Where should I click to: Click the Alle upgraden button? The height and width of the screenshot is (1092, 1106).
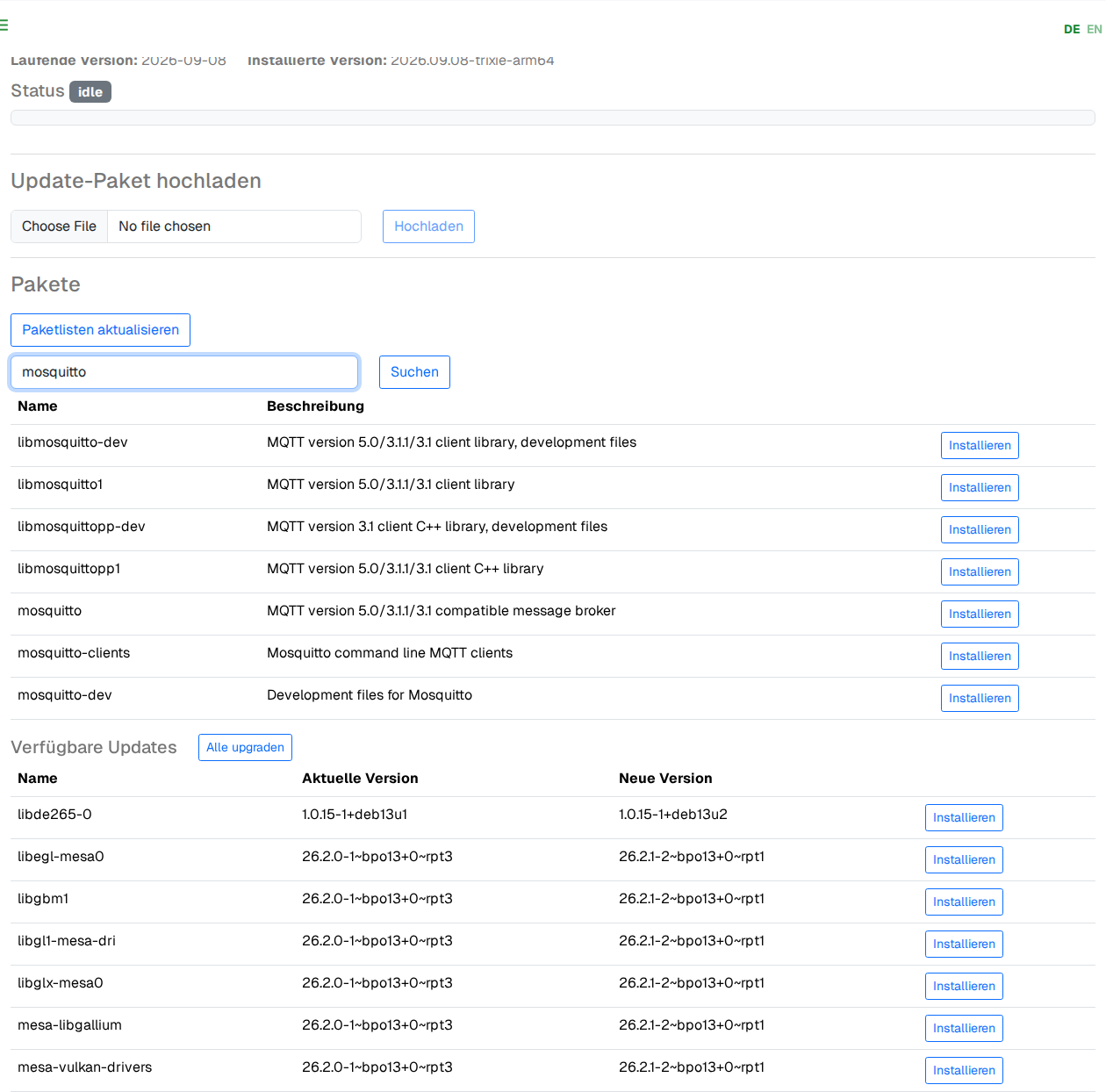[x=245, y=748]
